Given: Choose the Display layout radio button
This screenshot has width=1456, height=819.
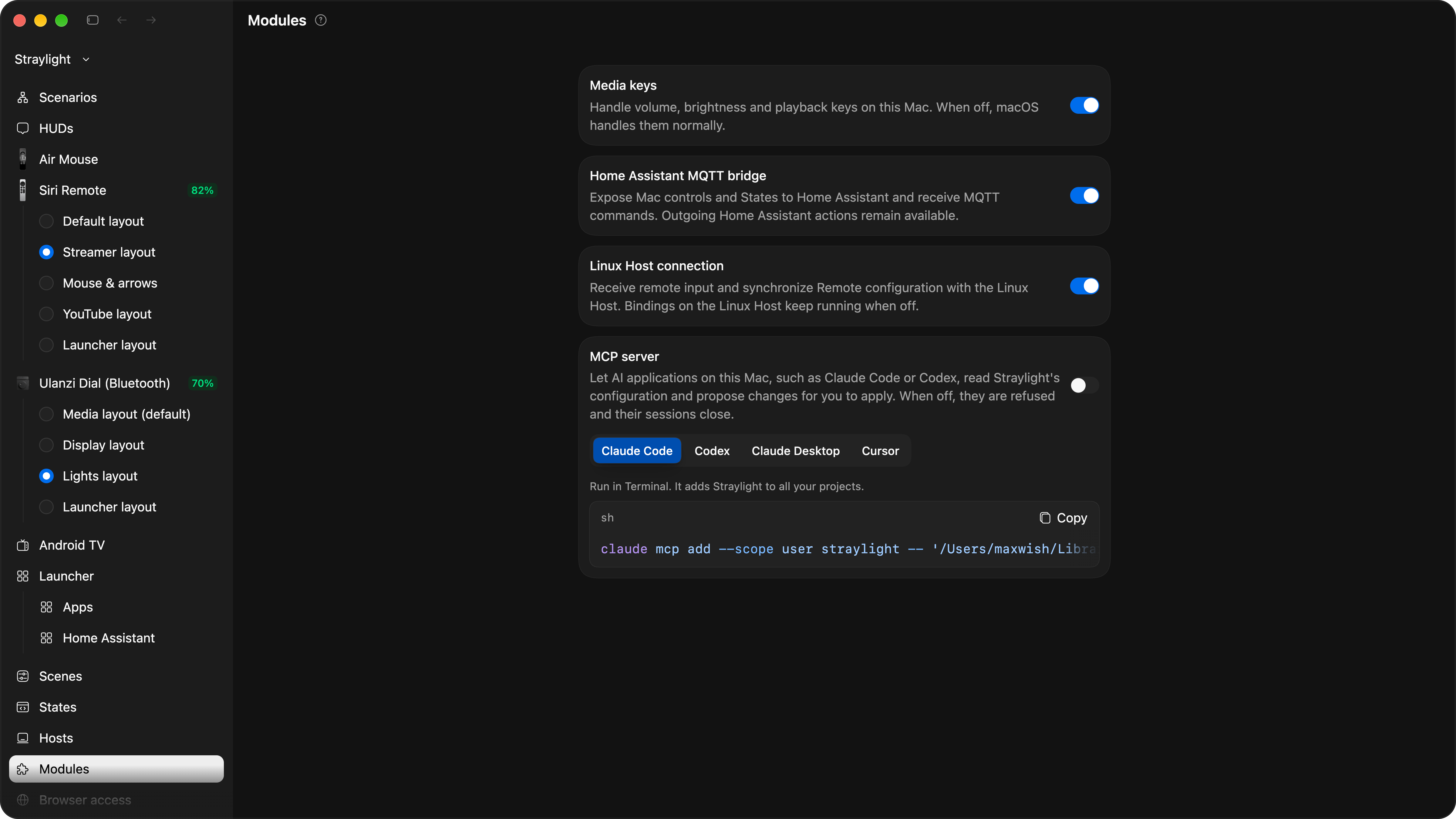Looking at the screenshot, I should point(46,445).
